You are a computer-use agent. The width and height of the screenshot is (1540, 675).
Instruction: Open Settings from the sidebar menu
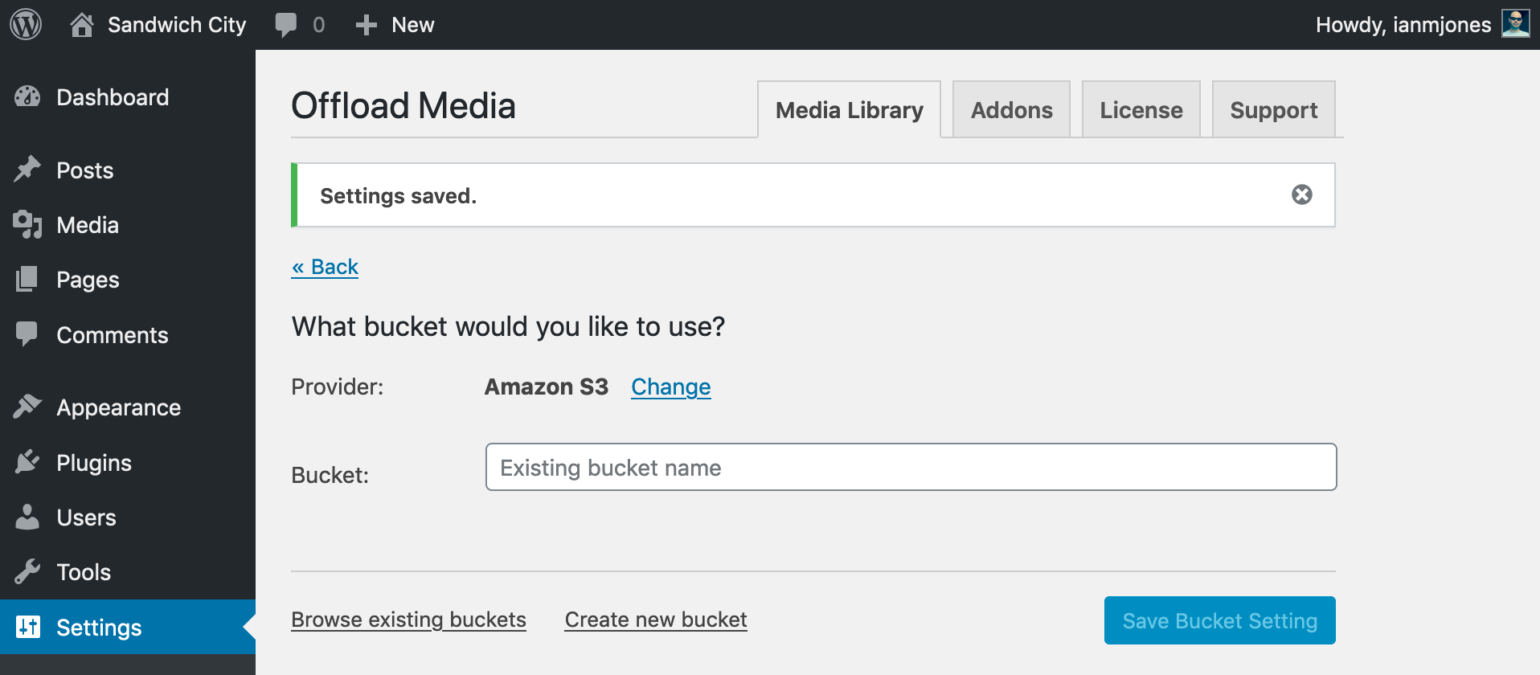point(98,627)
